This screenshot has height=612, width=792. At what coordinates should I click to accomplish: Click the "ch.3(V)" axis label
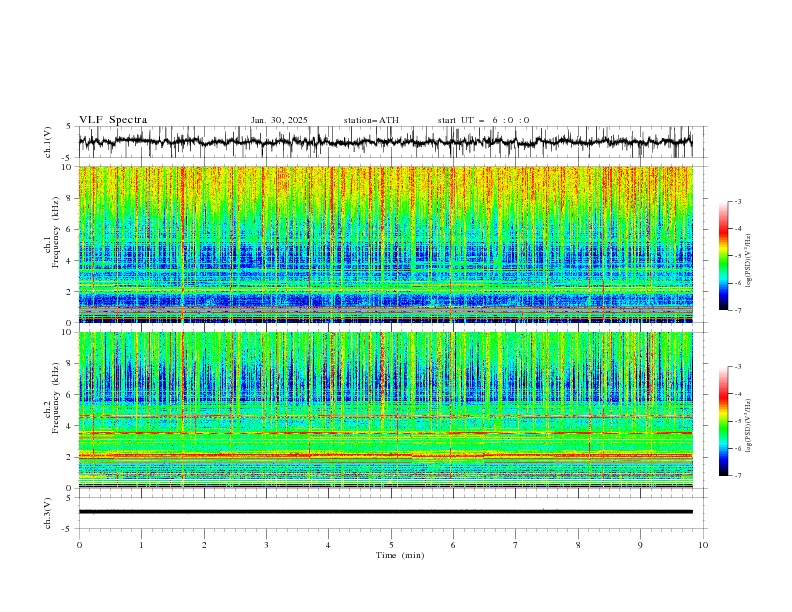coord(48,513)
